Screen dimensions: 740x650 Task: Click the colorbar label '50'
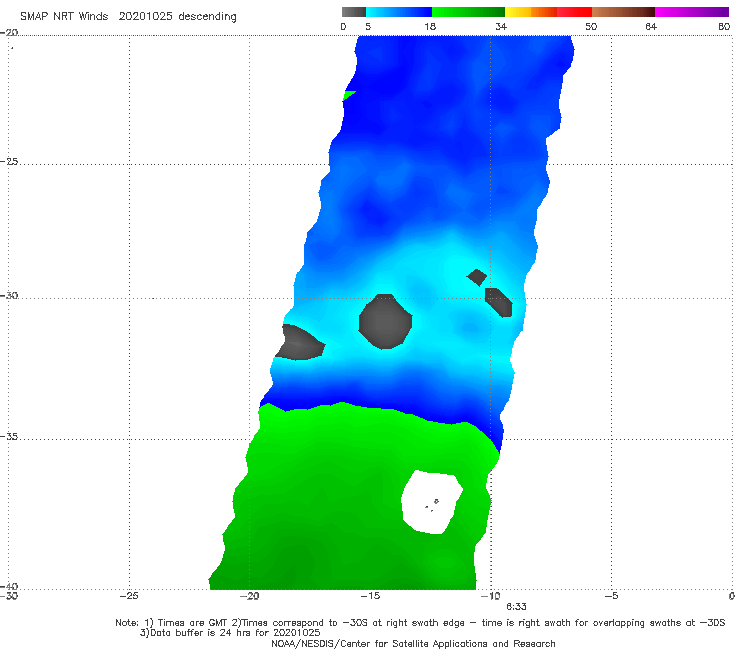point(591,26)
